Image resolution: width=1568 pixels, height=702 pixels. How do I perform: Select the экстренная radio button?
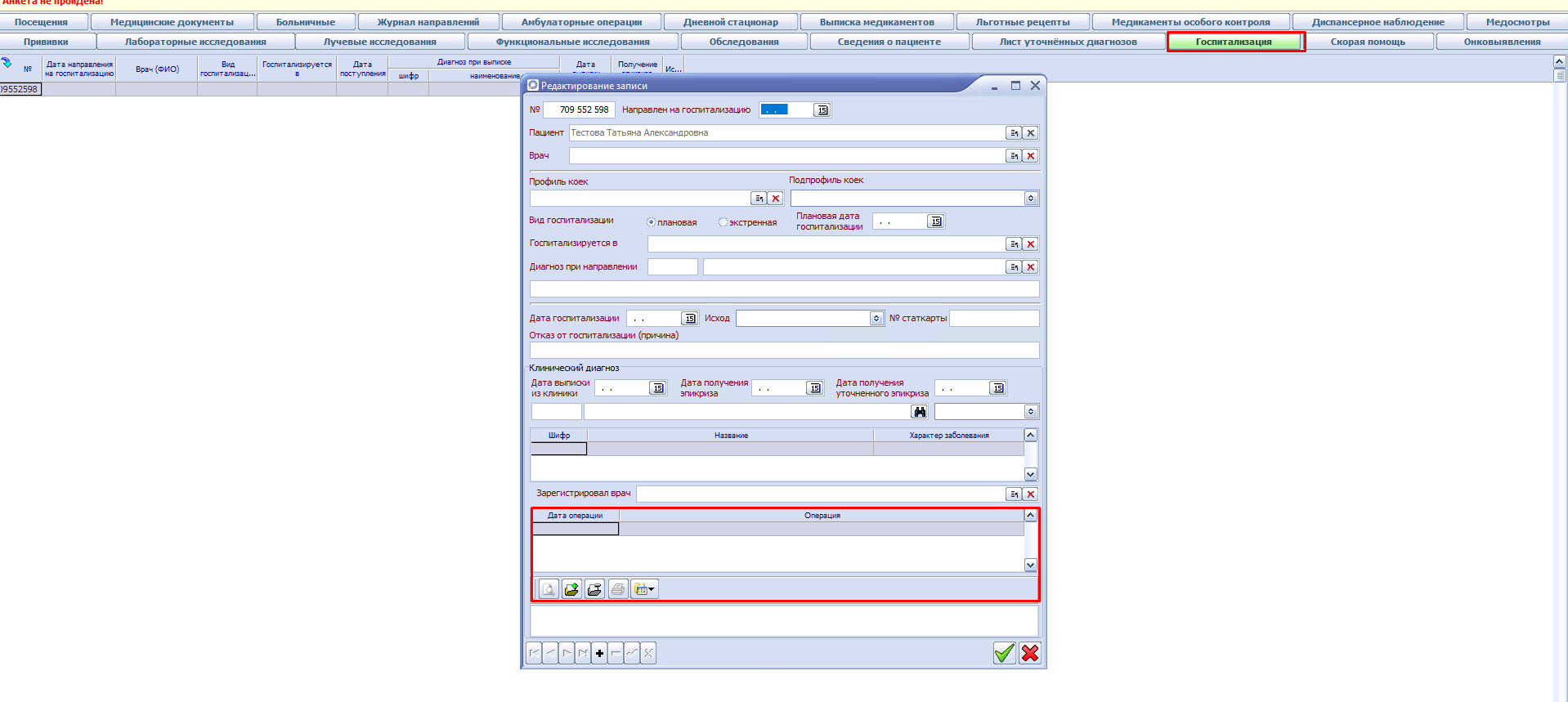pyautogui.click(x=723, y=222)
